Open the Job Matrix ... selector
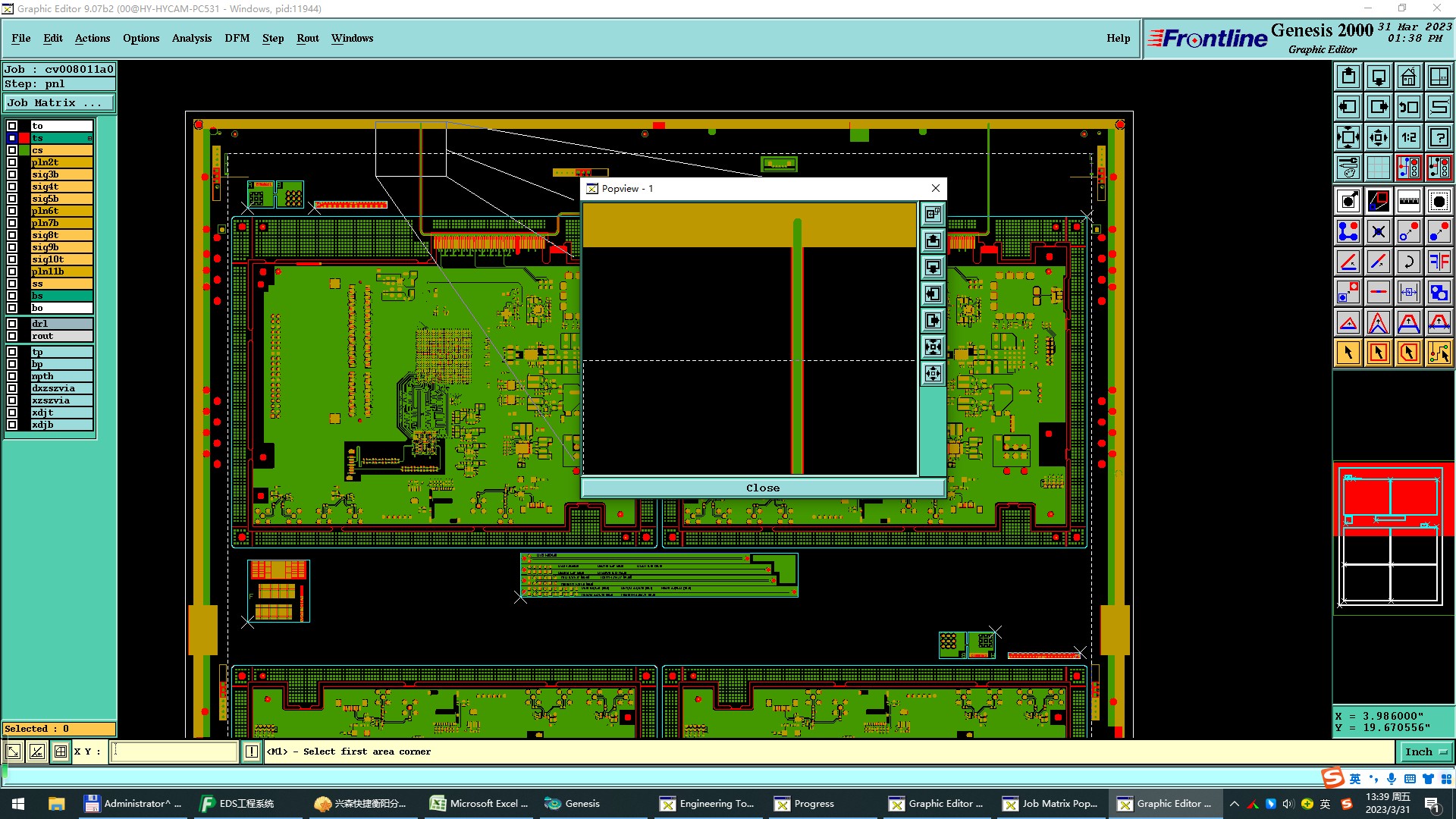 59,103
